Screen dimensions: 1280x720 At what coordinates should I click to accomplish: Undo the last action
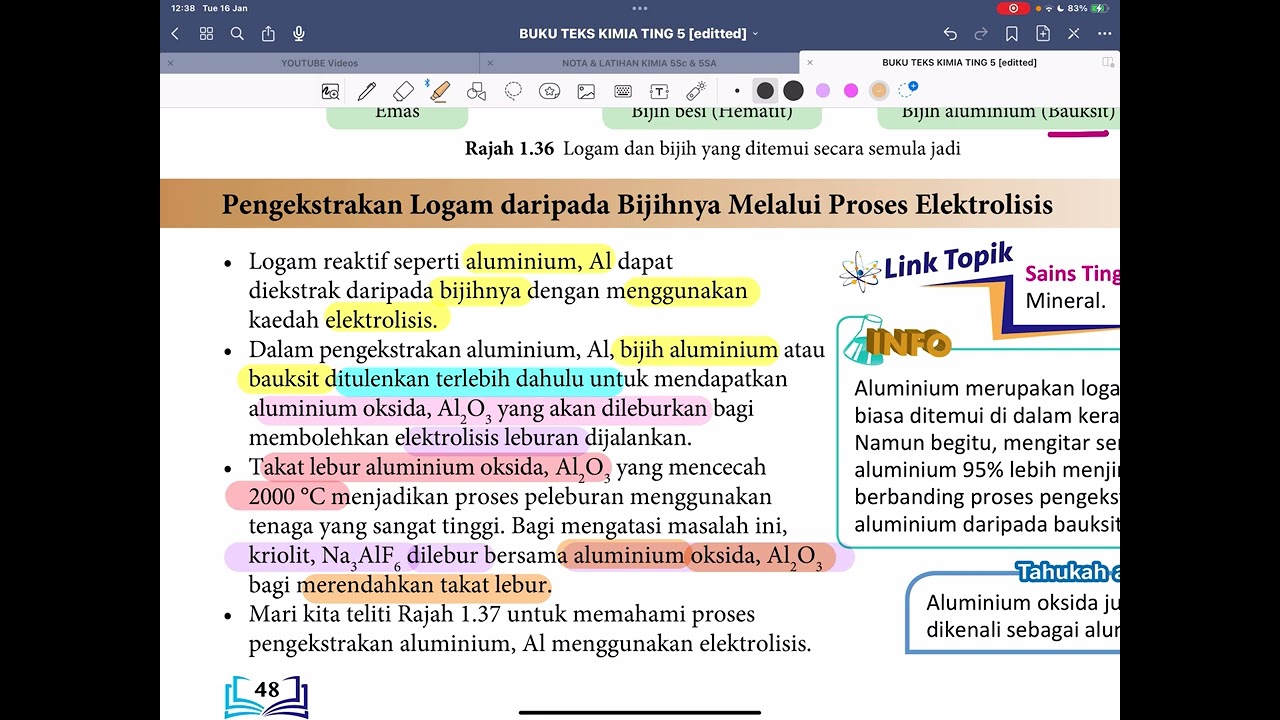(950, 33)
